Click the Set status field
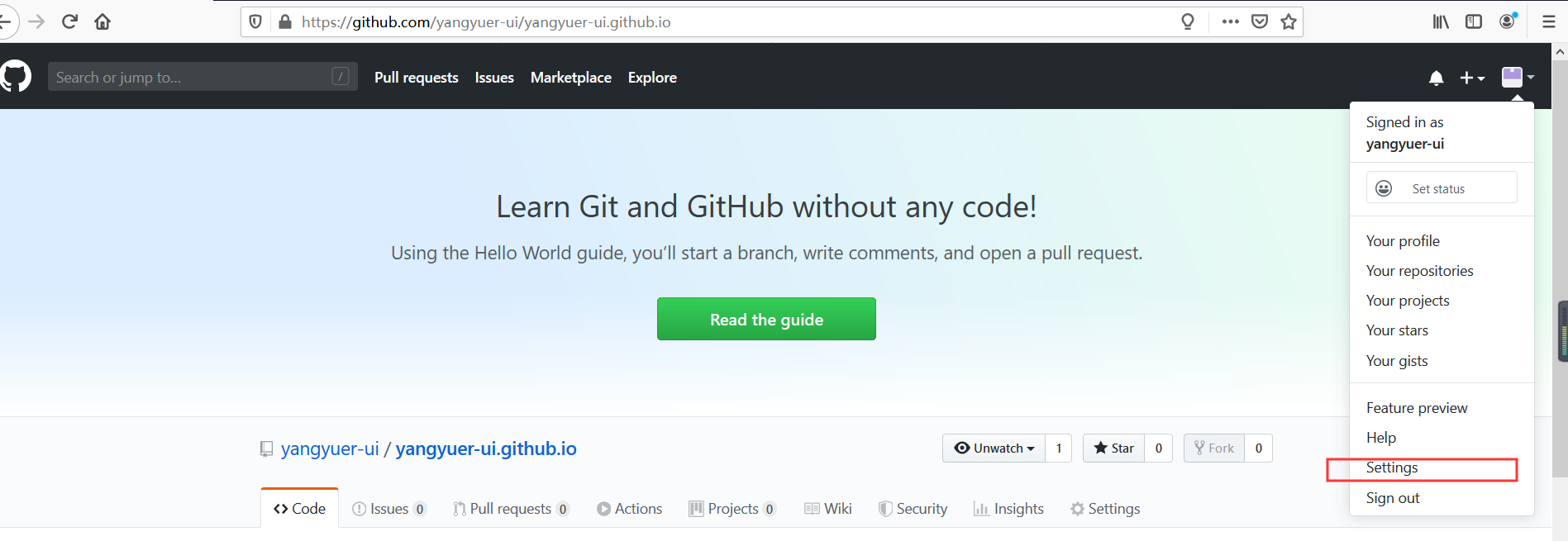This screenshot has width=1568, height=541. click(1442, 187)
